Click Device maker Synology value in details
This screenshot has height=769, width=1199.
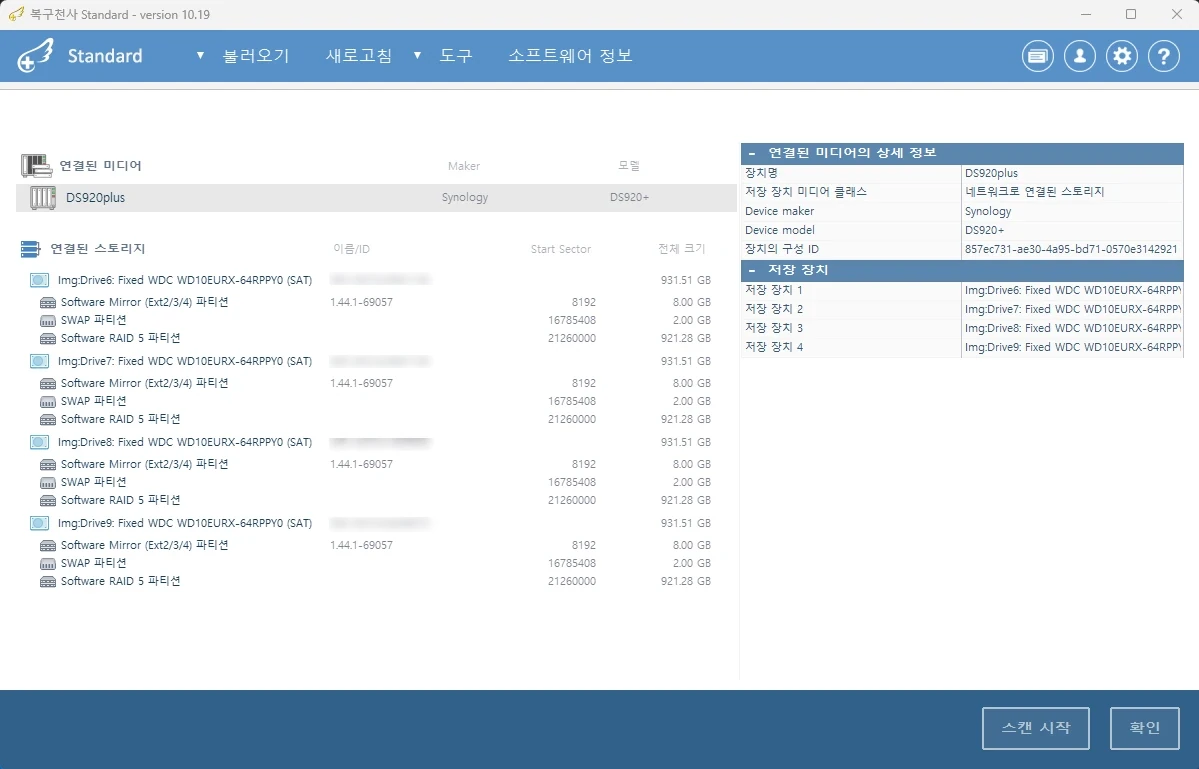(988, 211)
